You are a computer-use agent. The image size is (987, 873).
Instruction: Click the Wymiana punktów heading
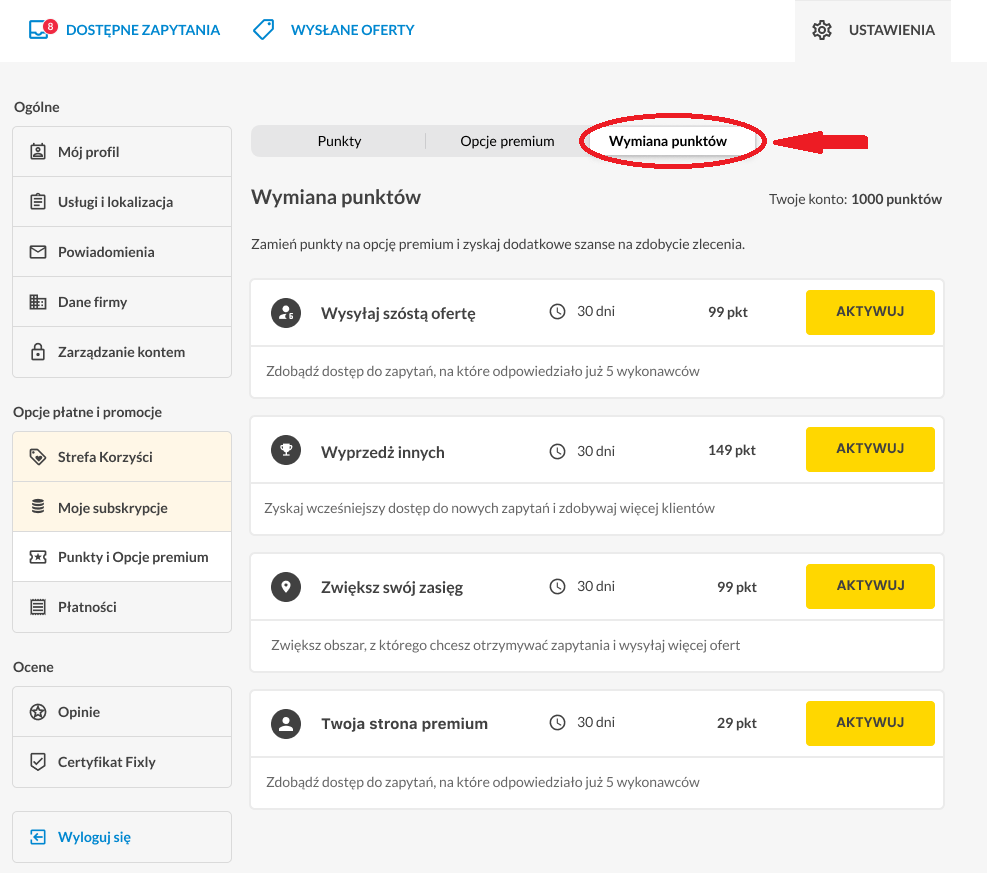click(x=336, y=197)
